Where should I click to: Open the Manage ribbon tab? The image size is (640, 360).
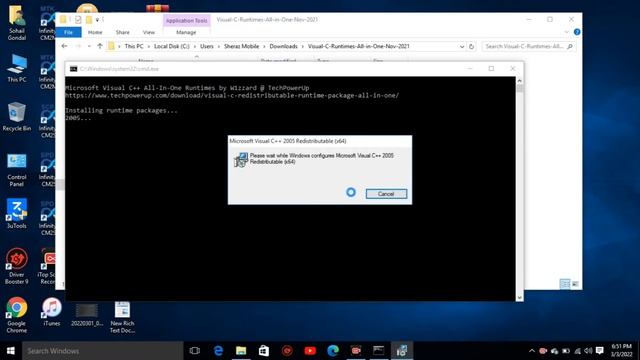point(186,32)
